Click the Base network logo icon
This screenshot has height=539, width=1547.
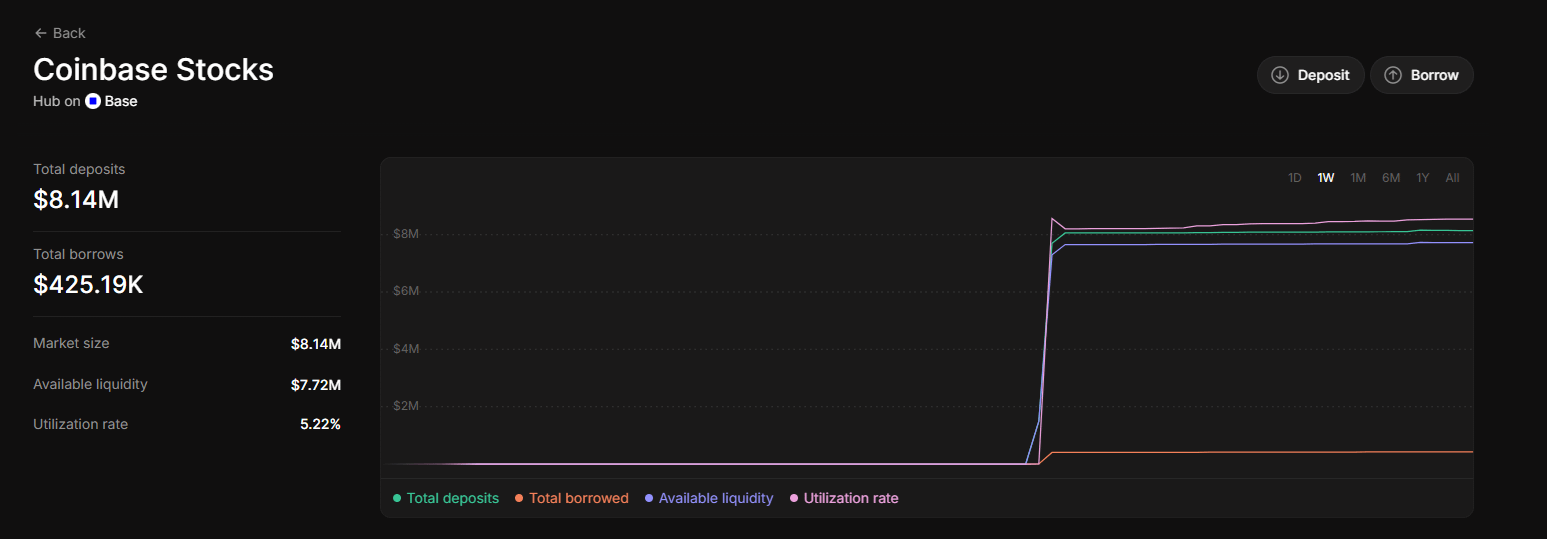pos(93,101)
